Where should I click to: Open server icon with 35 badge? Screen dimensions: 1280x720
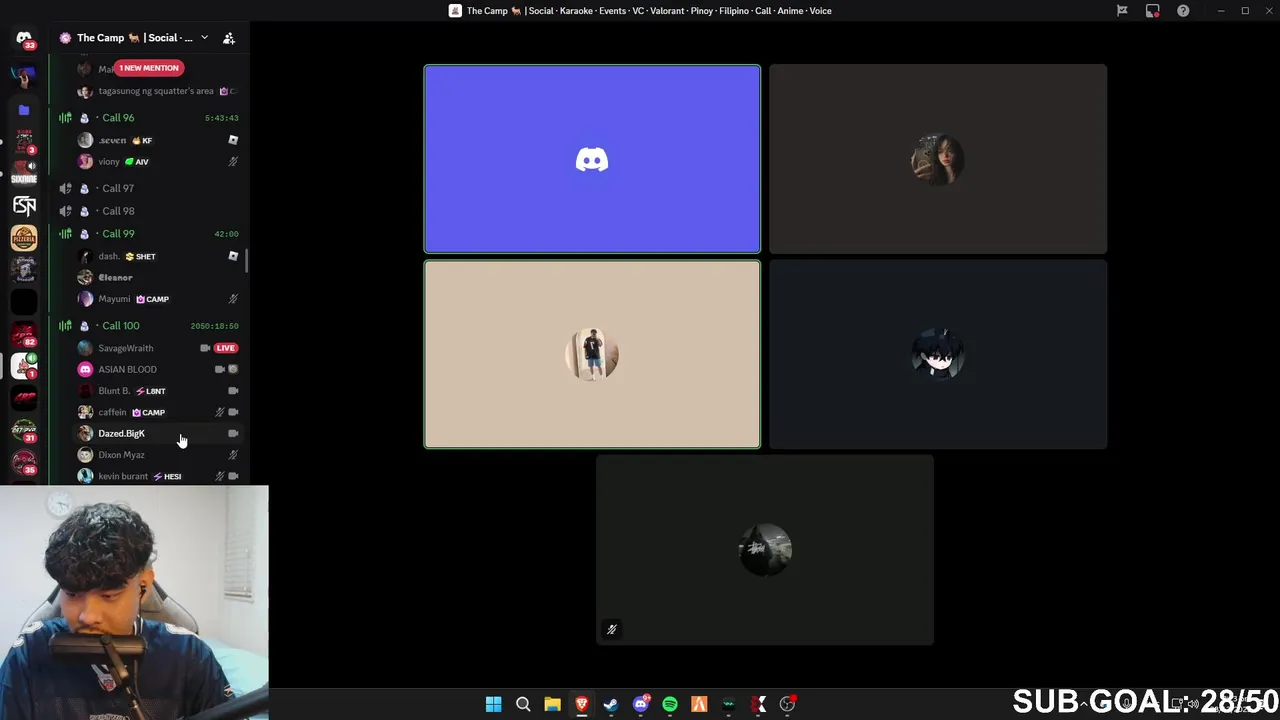point(24,462)
